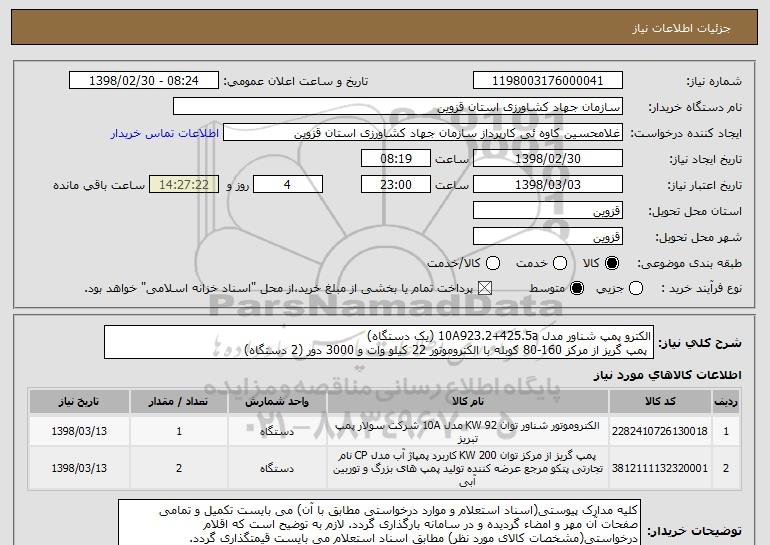Click the نام کالا column header

[x=468, y=402]
